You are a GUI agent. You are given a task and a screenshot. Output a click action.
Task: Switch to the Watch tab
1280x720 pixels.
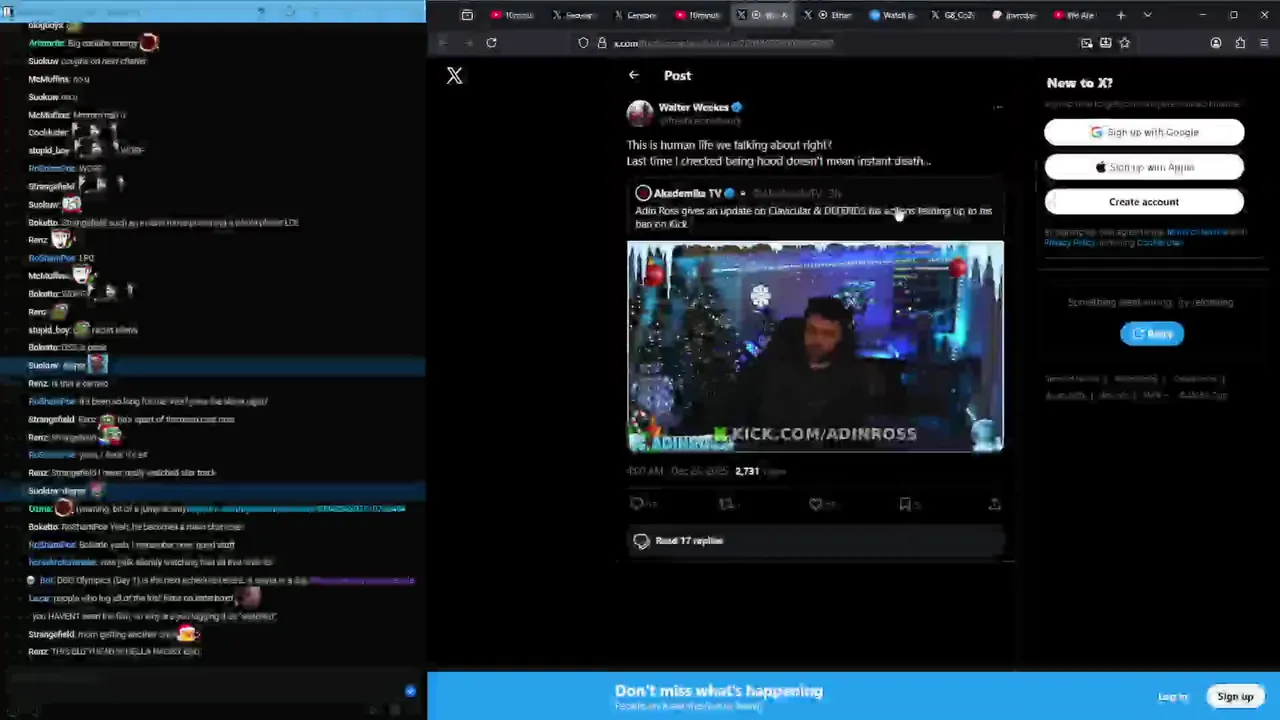coord(892,15)
